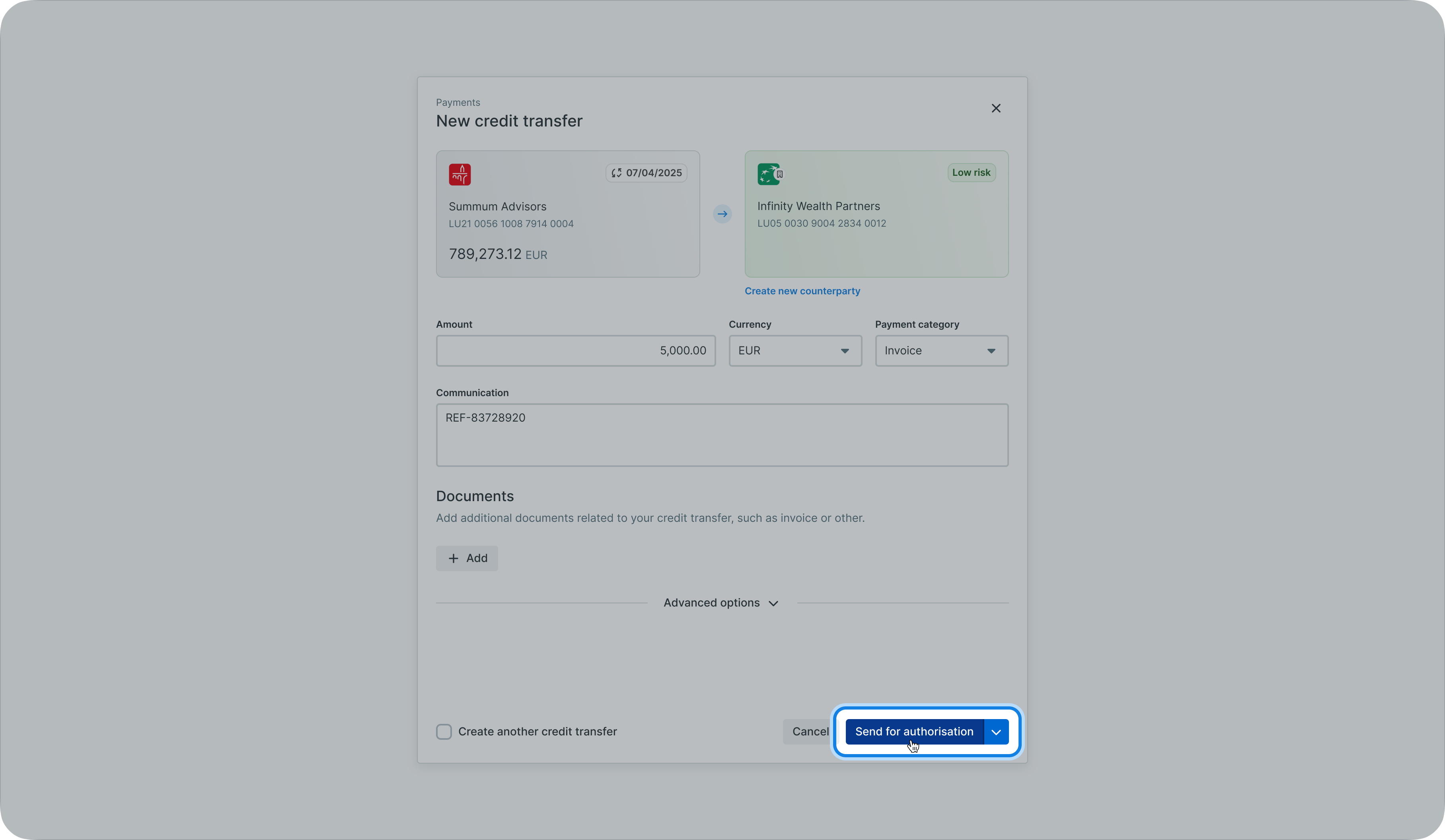Click the green Infinity Wealth Partners bank logo
This screenshot has width=1445, height=840.
pos(768,174)
